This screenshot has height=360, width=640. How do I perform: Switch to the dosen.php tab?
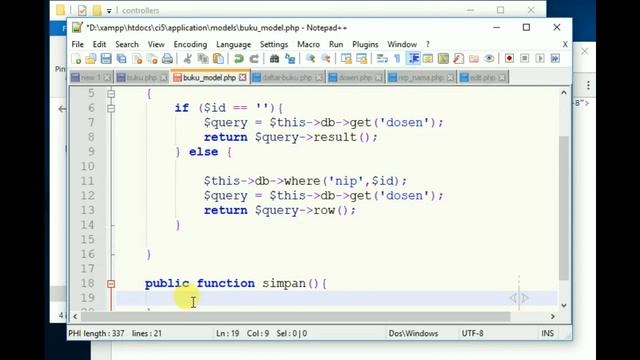point(355,78)
